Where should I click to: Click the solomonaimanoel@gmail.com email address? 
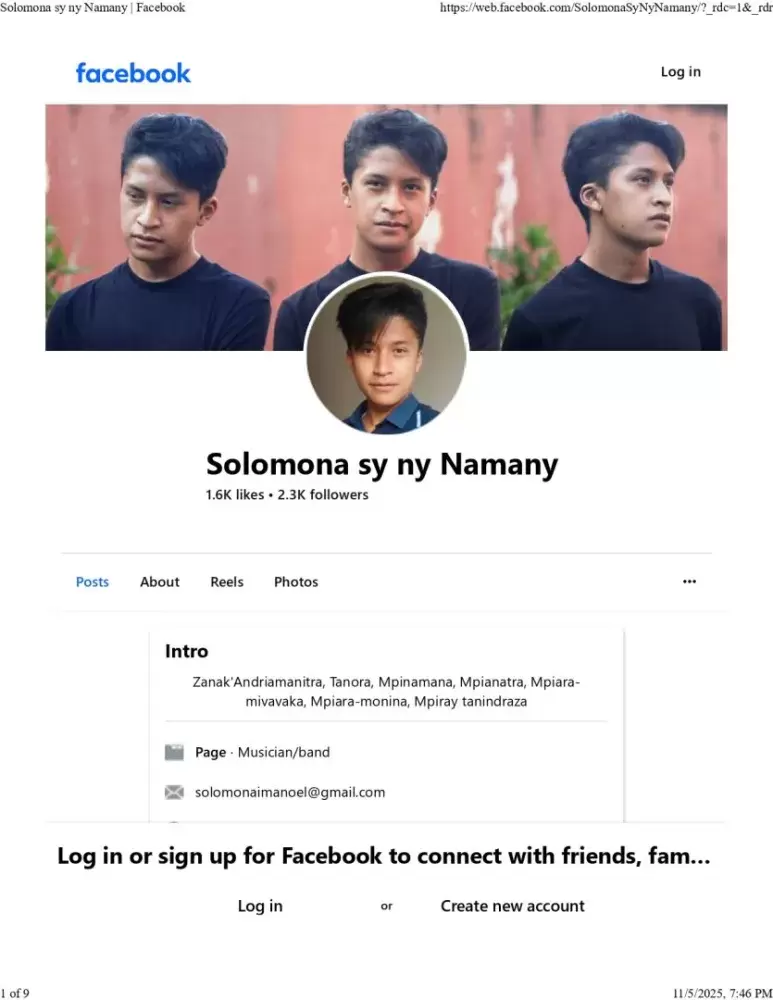click(290, 792)
